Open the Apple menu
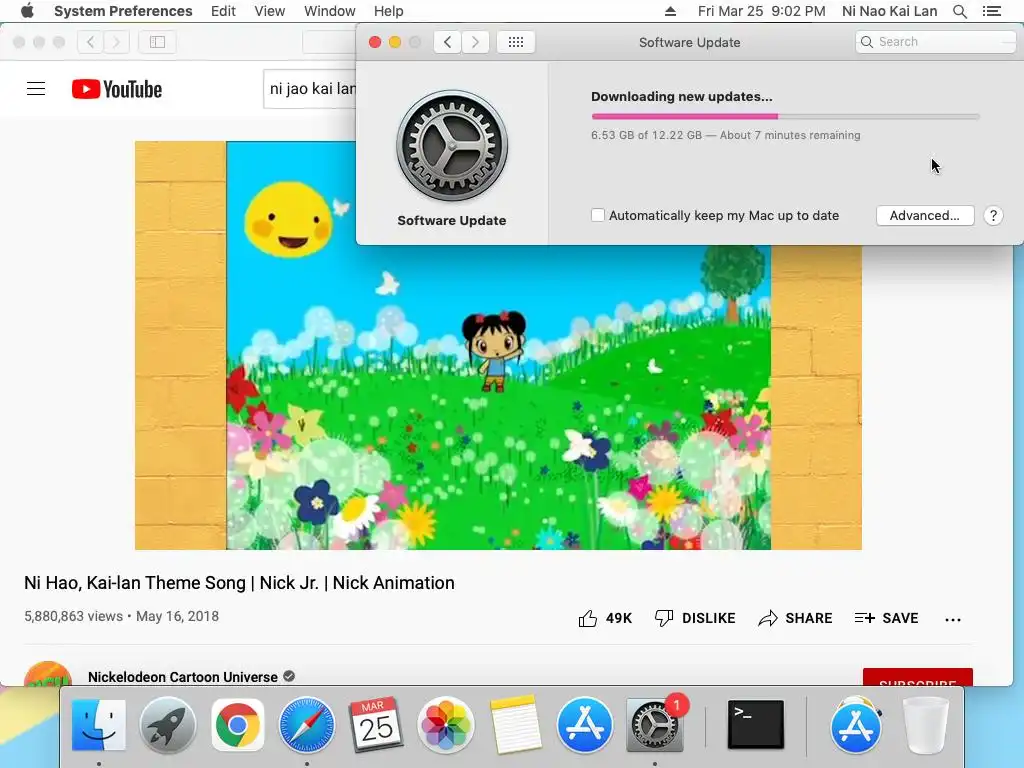 27,11
